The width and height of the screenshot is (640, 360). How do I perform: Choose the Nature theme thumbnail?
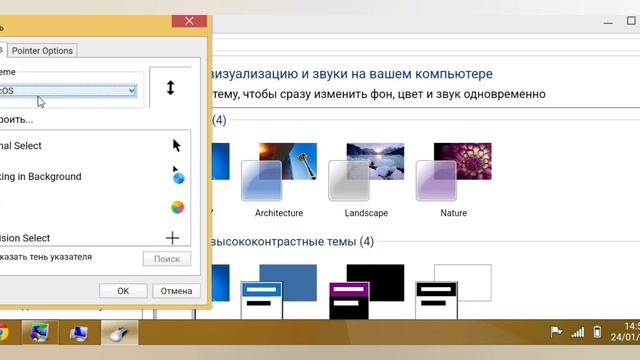pyautogui.click(x=453, y=171)
